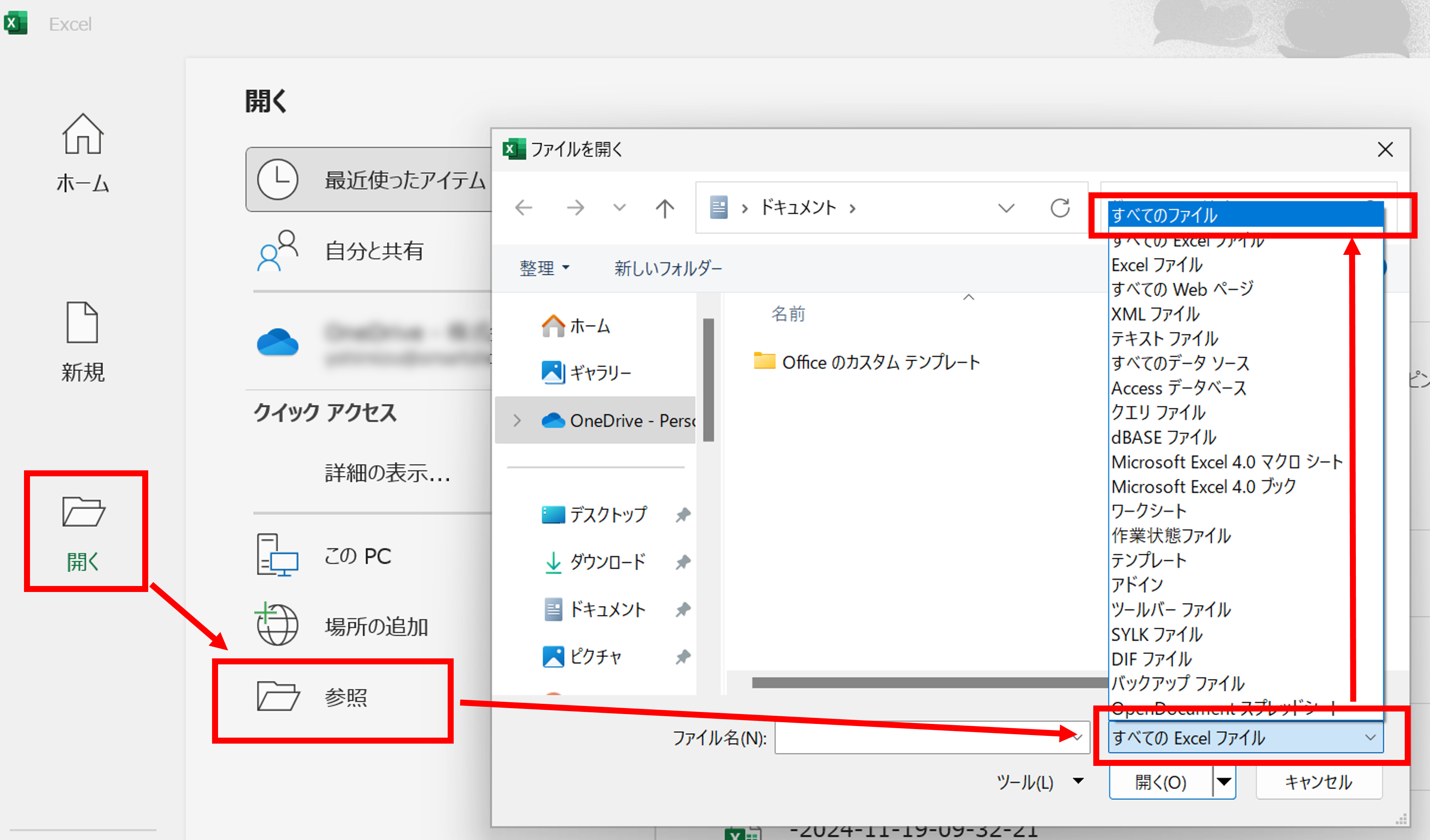Click キャンセル button
This screenshot has height=840, width=1430.
(x=1319, y=782)
